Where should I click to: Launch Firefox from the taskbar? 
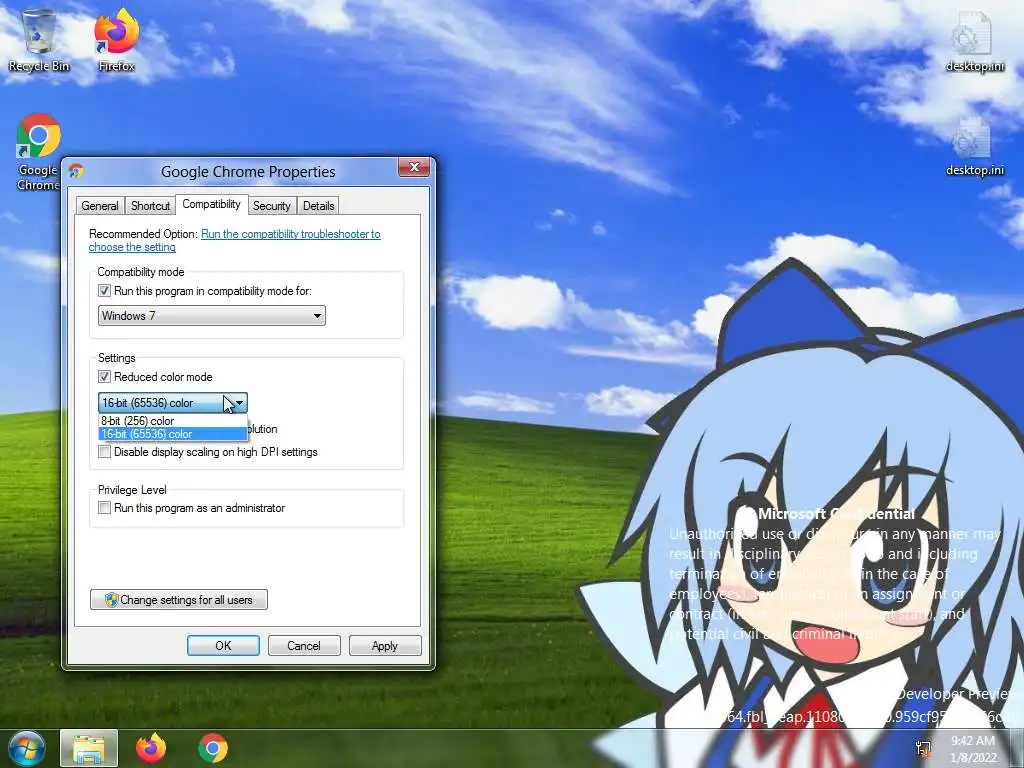pyautogui.click(x=151, y=748)
